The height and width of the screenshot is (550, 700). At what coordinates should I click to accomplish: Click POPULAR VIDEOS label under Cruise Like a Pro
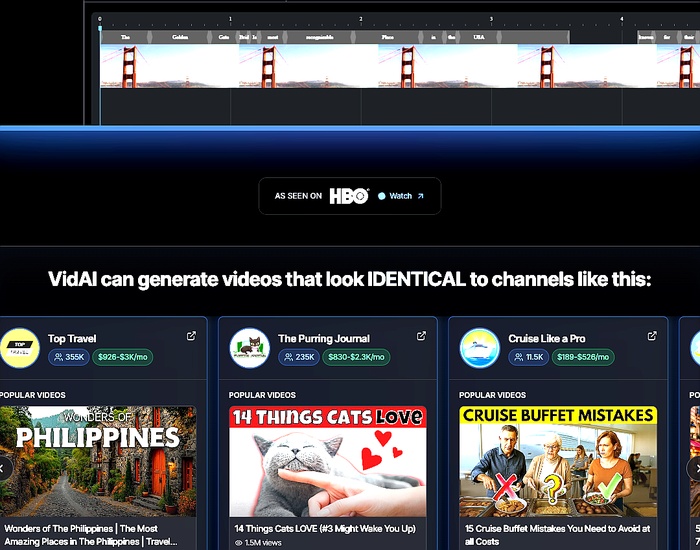(x=492, y=395)
